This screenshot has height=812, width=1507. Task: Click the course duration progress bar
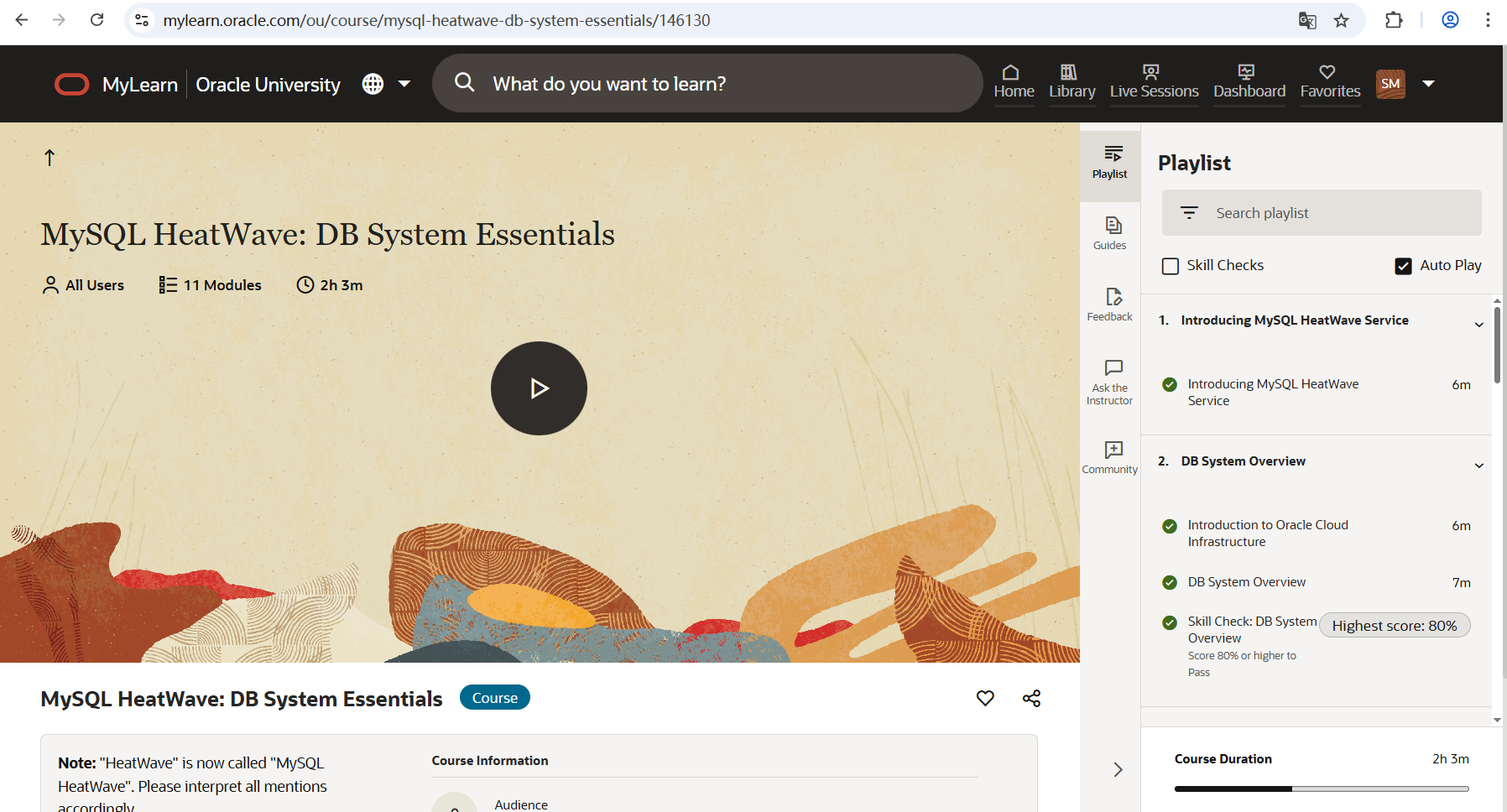click(x=1322, y=789)
